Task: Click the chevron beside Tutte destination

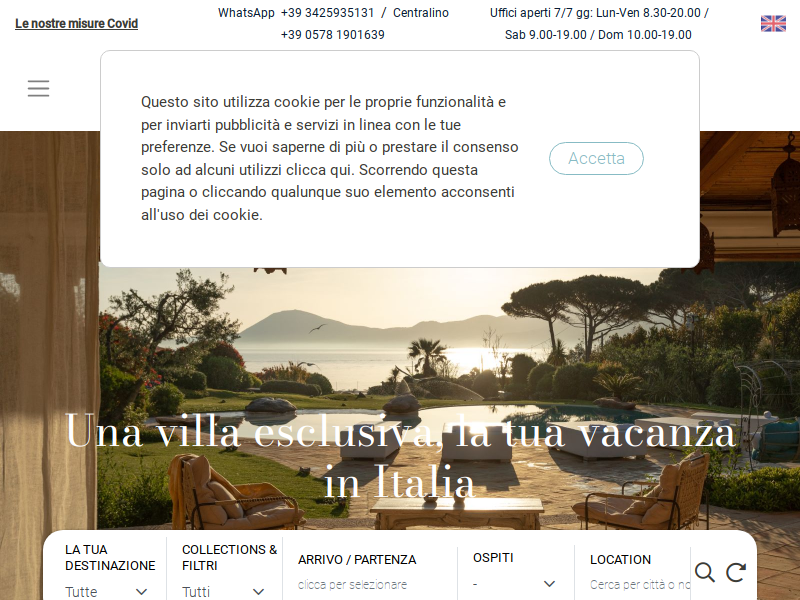Action: point(141,592)
